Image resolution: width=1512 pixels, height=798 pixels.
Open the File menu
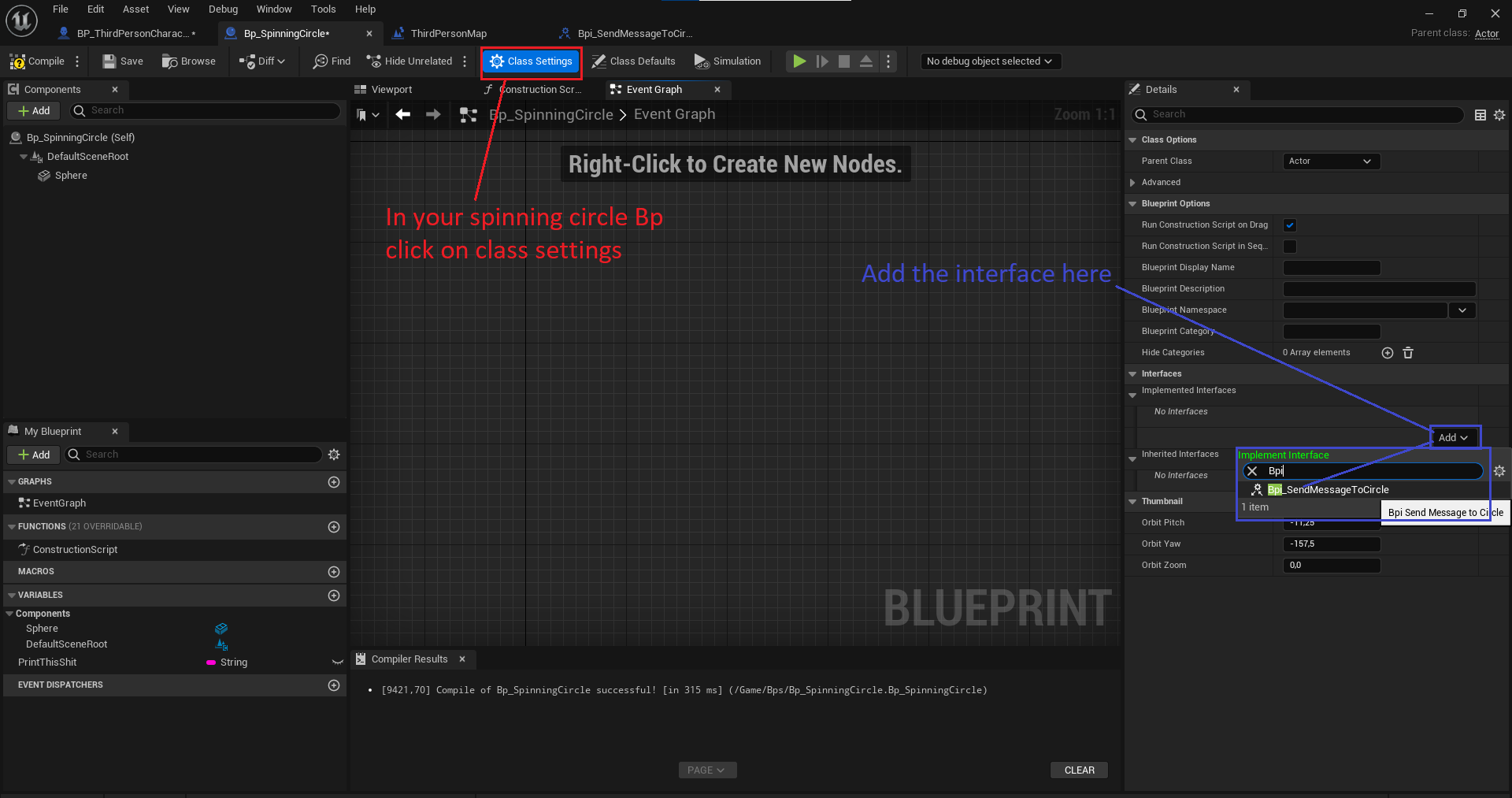(x=61, y=9)
